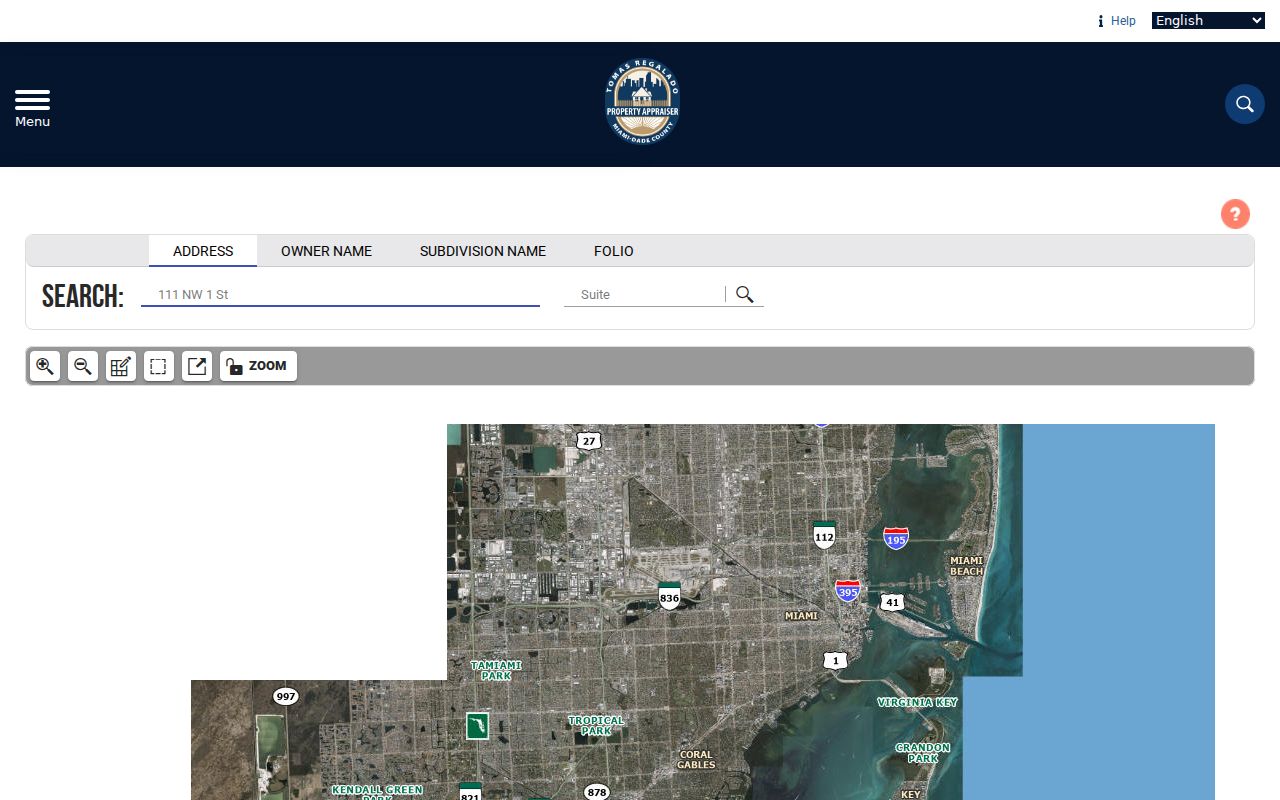This screenshot has height=800, width=1280.
Task: Click the 997 route marker on map
Action: pos(286,696)
